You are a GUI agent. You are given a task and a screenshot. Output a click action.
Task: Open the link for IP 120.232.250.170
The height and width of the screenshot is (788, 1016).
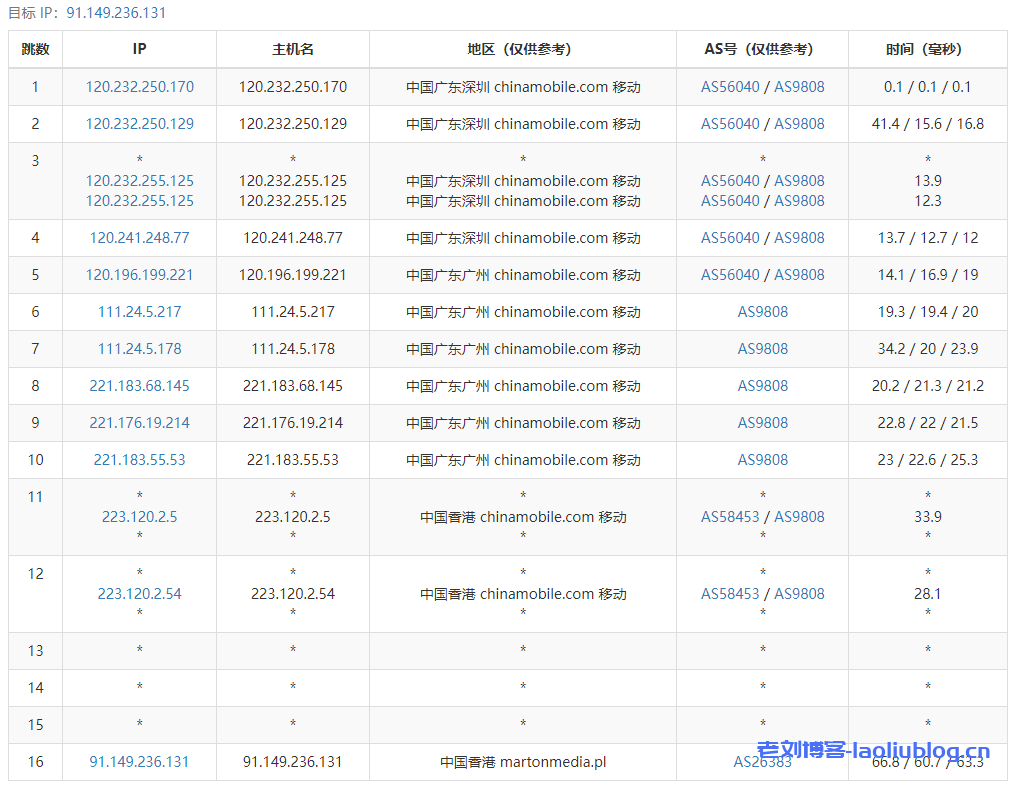(x=139, y=87)
